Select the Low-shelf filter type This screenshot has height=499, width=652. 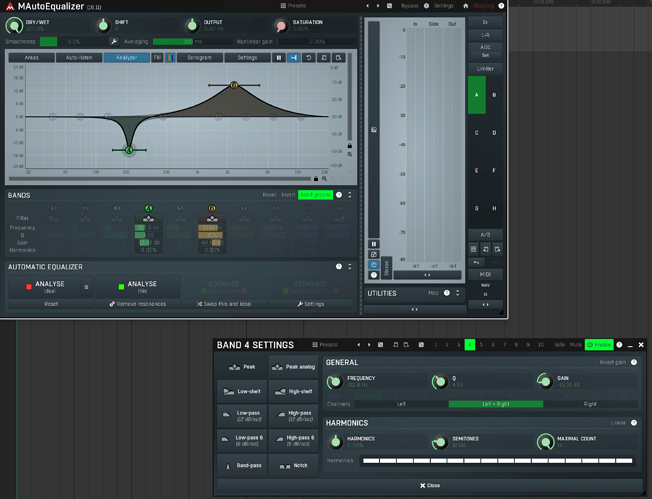(242, 391)
